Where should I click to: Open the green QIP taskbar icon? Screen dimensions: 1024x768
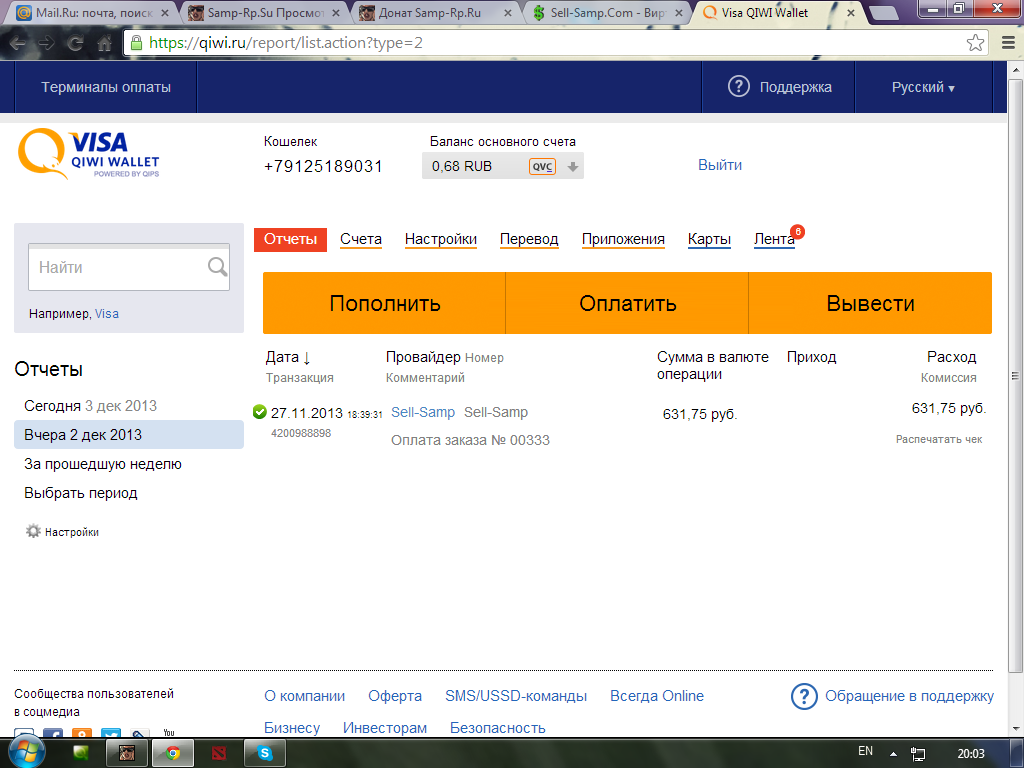81,753
